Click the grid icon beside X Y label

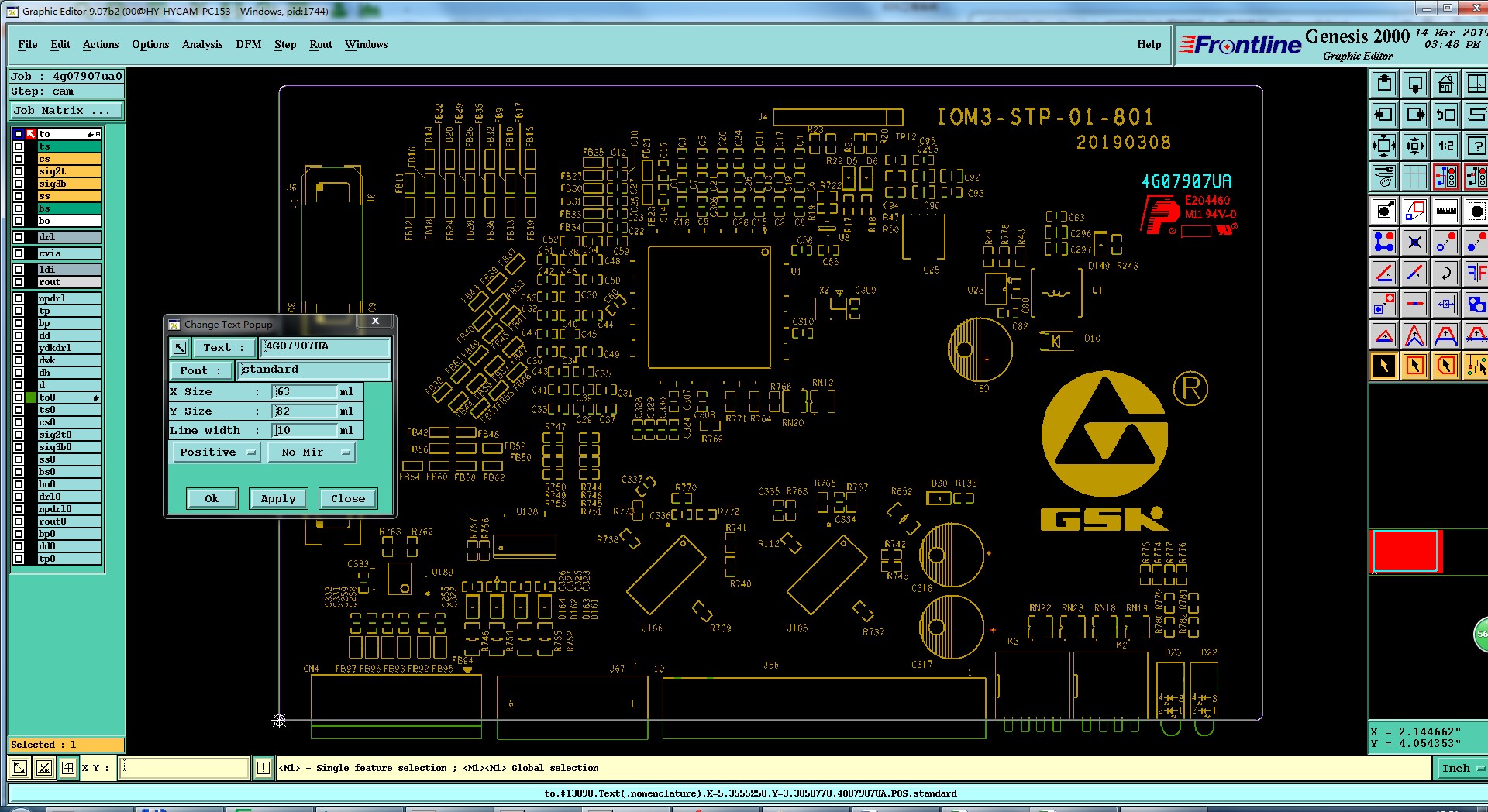[68, 768]
